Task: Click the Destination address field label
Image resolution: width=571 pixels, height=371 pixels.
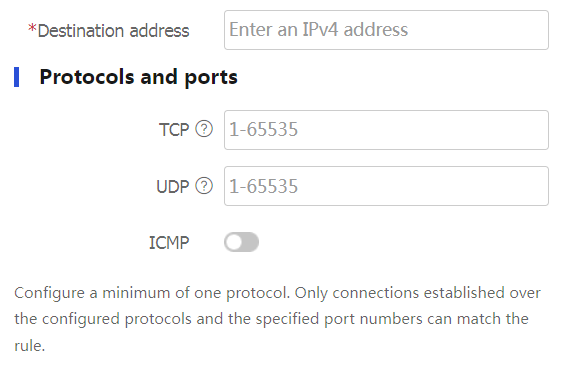Action: (113, 31)
